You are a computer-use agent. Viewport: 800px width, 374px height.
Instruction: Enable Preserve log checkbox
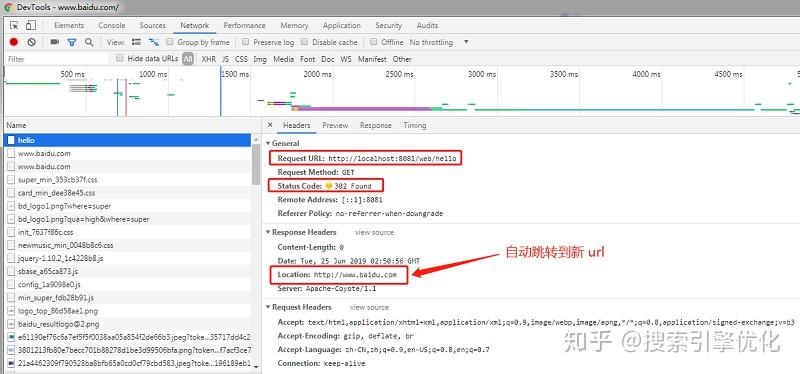tap(246, 42)
